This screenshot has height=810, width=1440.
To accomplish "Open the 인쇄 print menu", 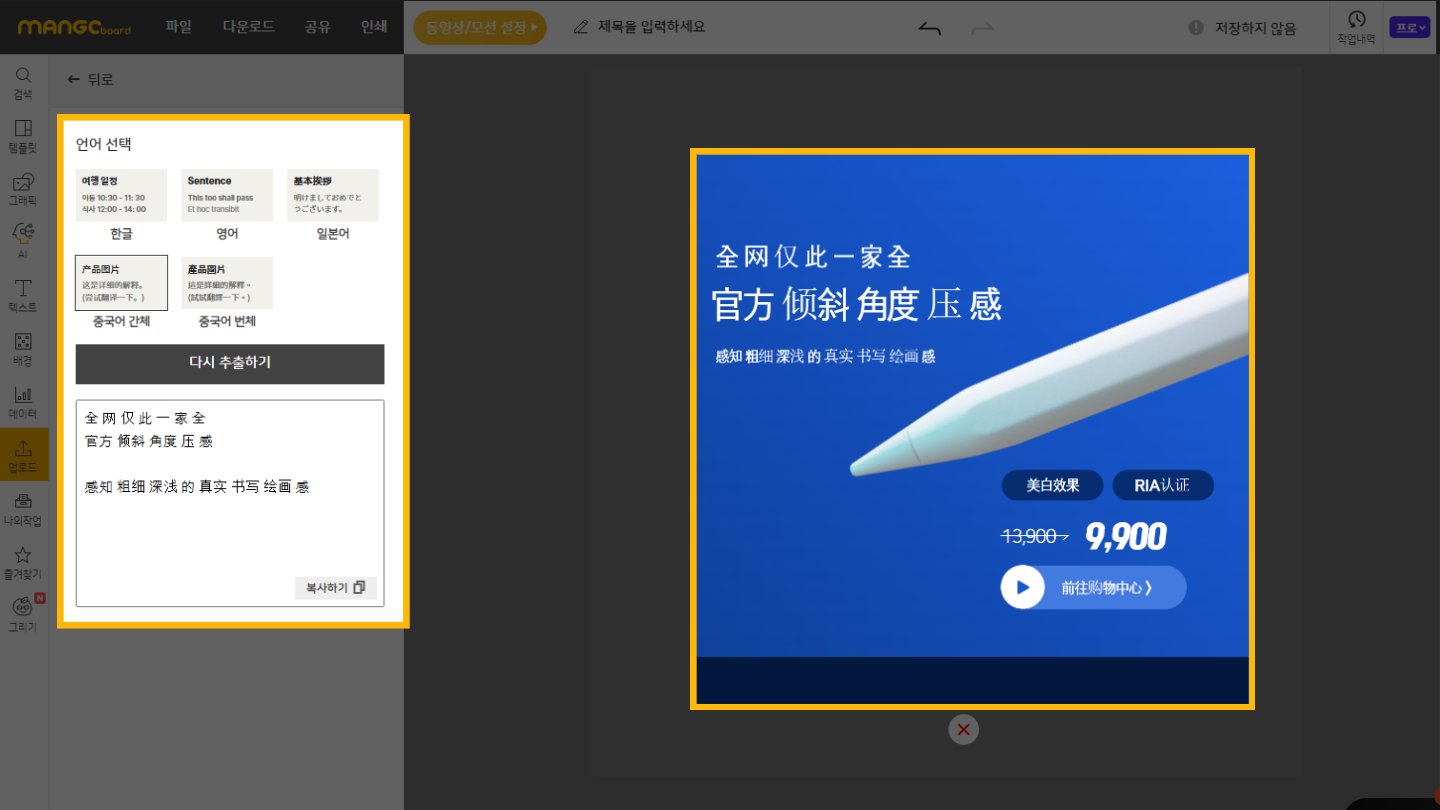I will pyautogui.click(x=374, y=27).
